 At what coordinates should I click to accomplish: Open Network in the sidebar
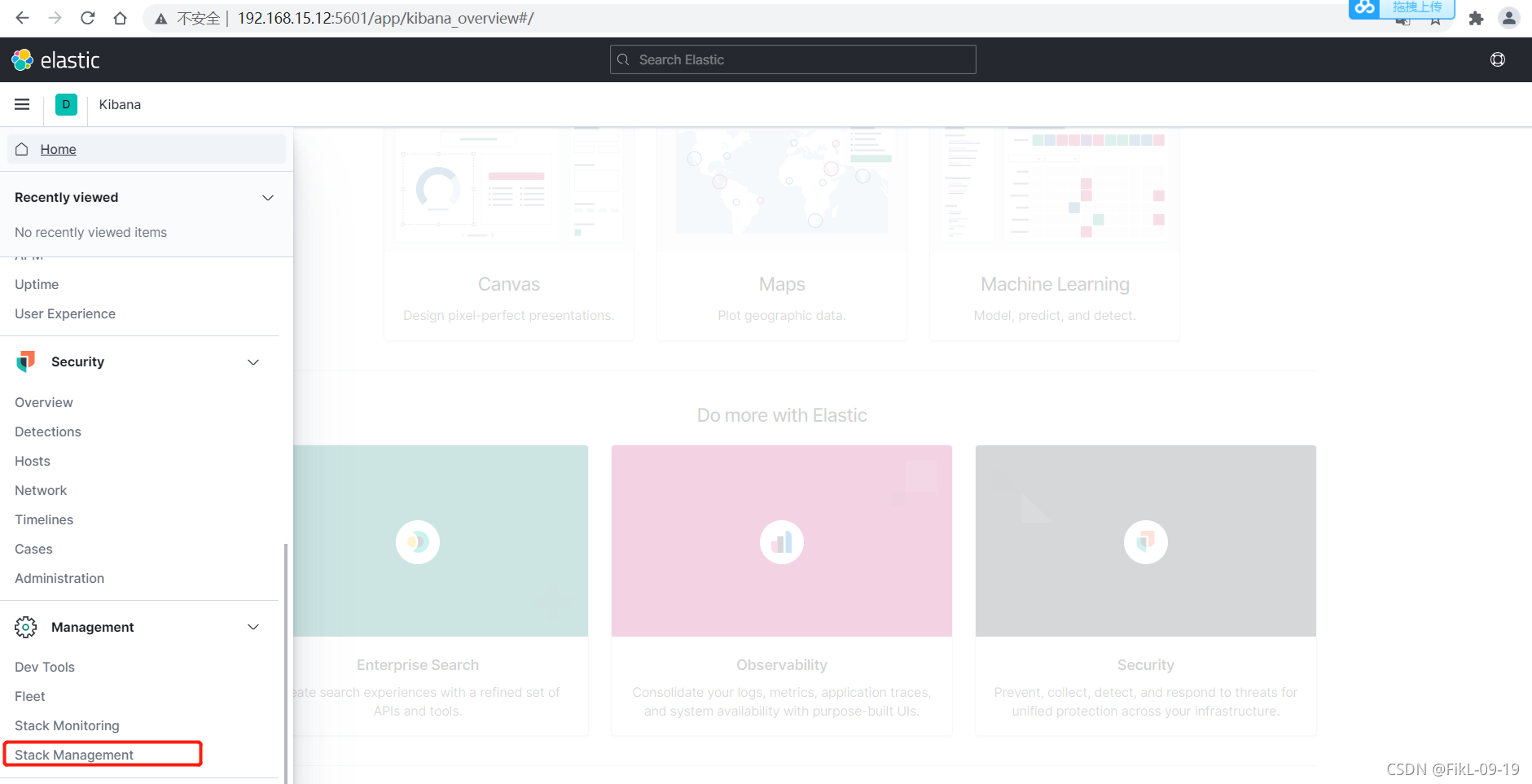41,490
